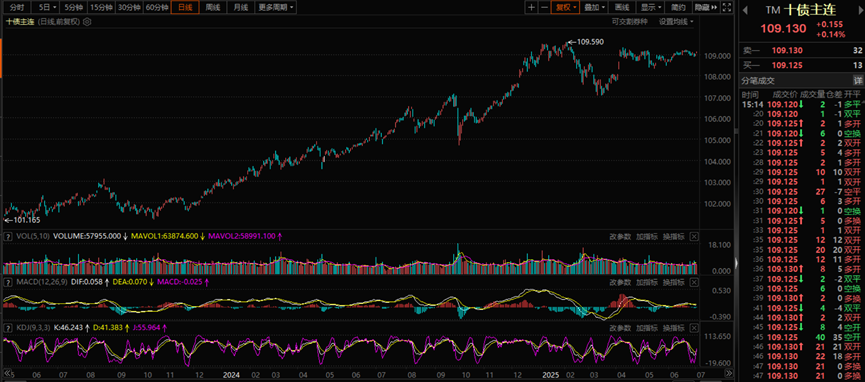Click 改参数 in the KDJ panel
865x382 pixels.
[620, 328]
